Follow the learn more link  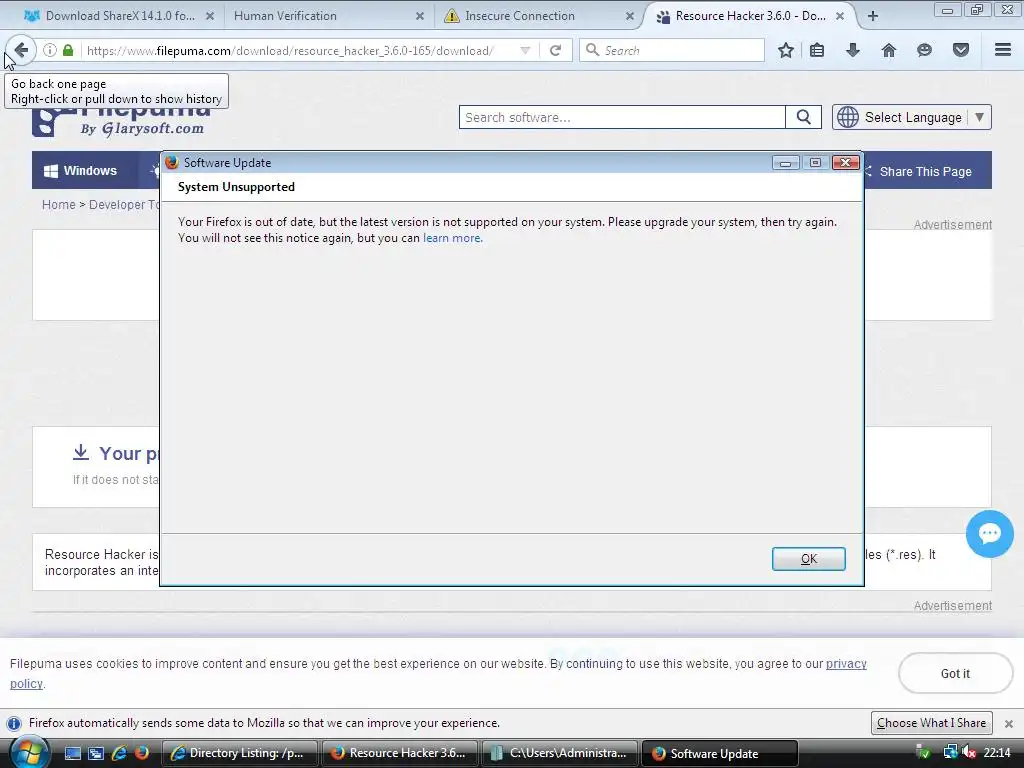[x=453, y=238]
